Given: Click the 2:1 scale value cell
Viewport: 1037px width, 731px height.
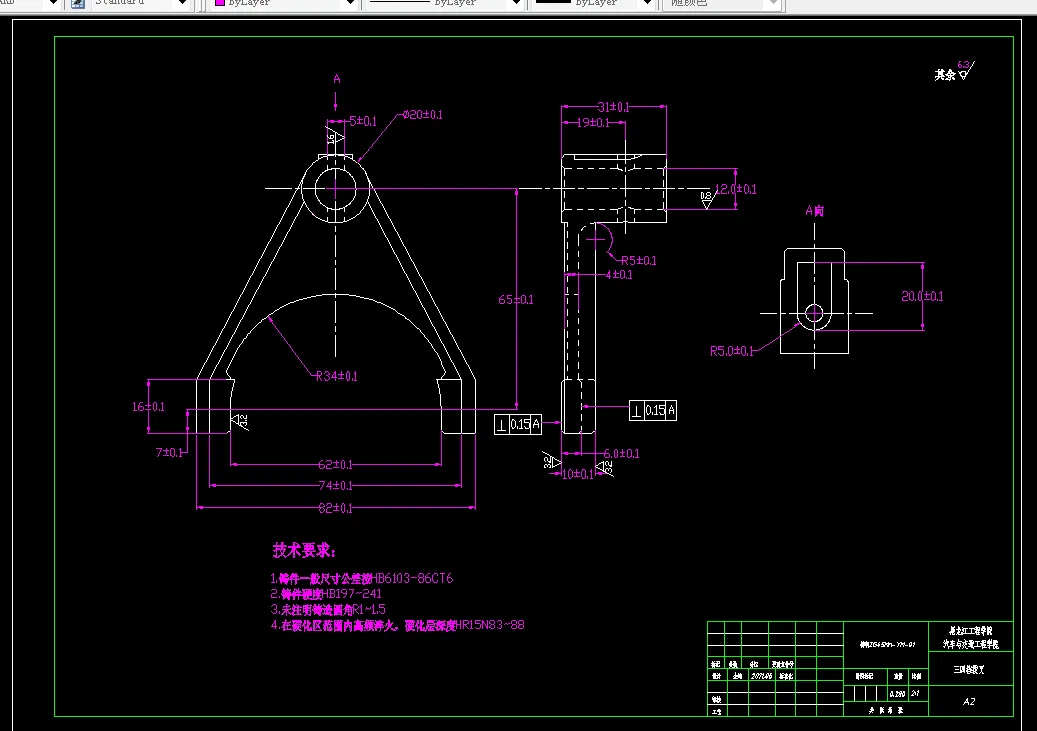Looking at the screenshot, I should [917, 694].
